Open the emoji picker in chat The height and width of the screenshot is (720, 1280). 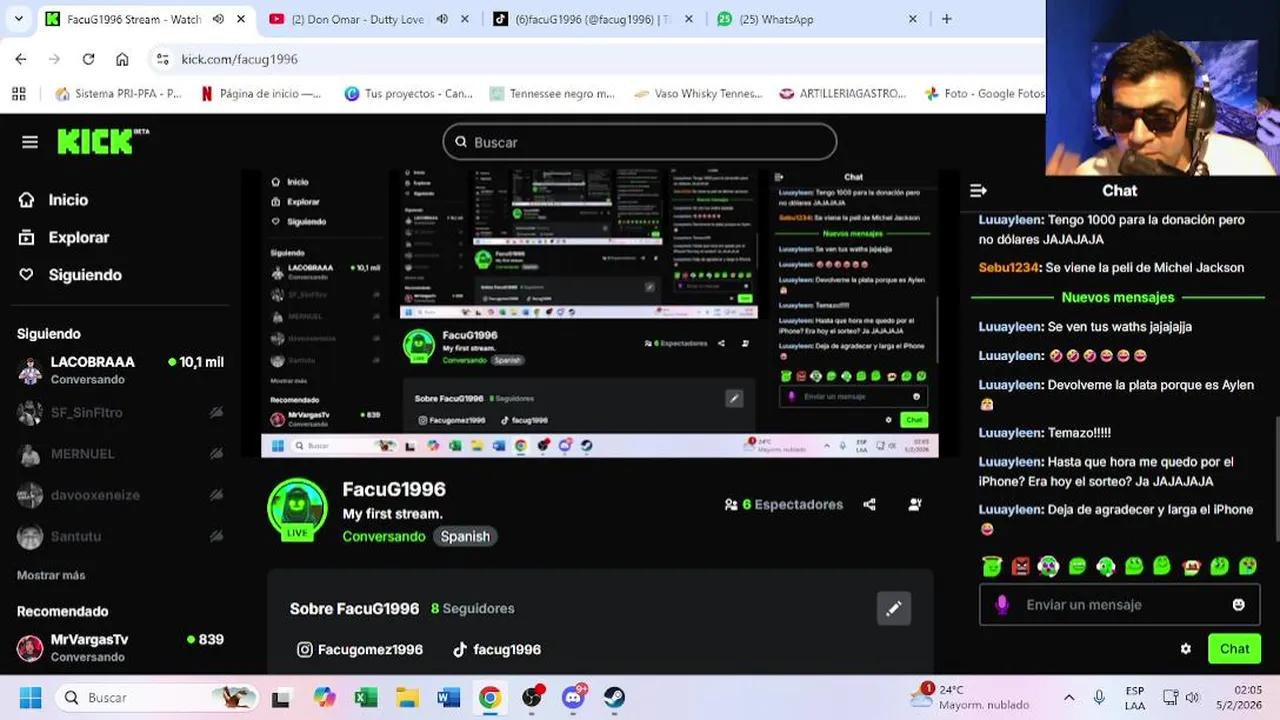coord(1239,605)
